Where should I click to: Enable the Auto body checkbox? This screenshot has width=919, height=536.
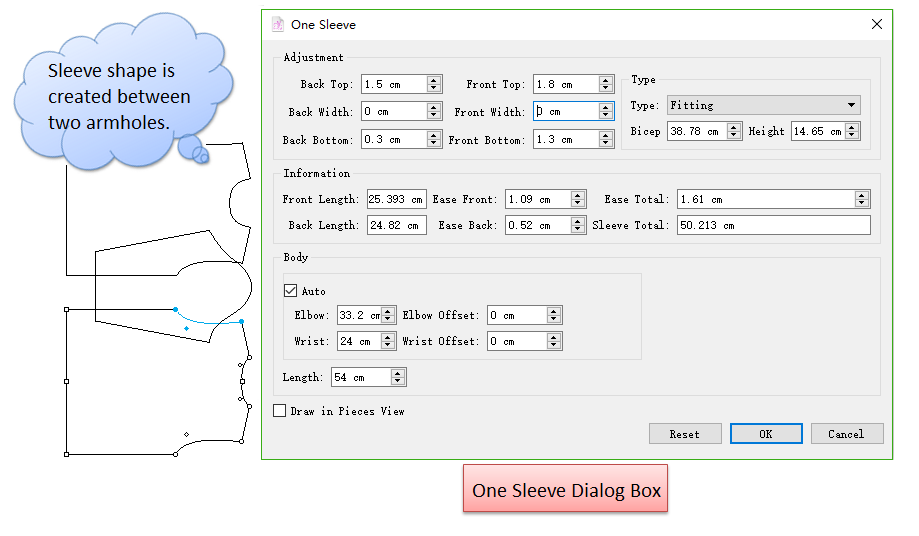coord(291,291)
